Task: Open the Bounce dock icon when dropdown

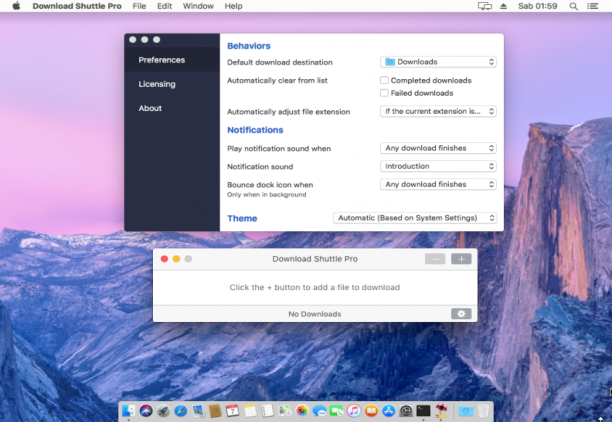Action: coord(438,184)
